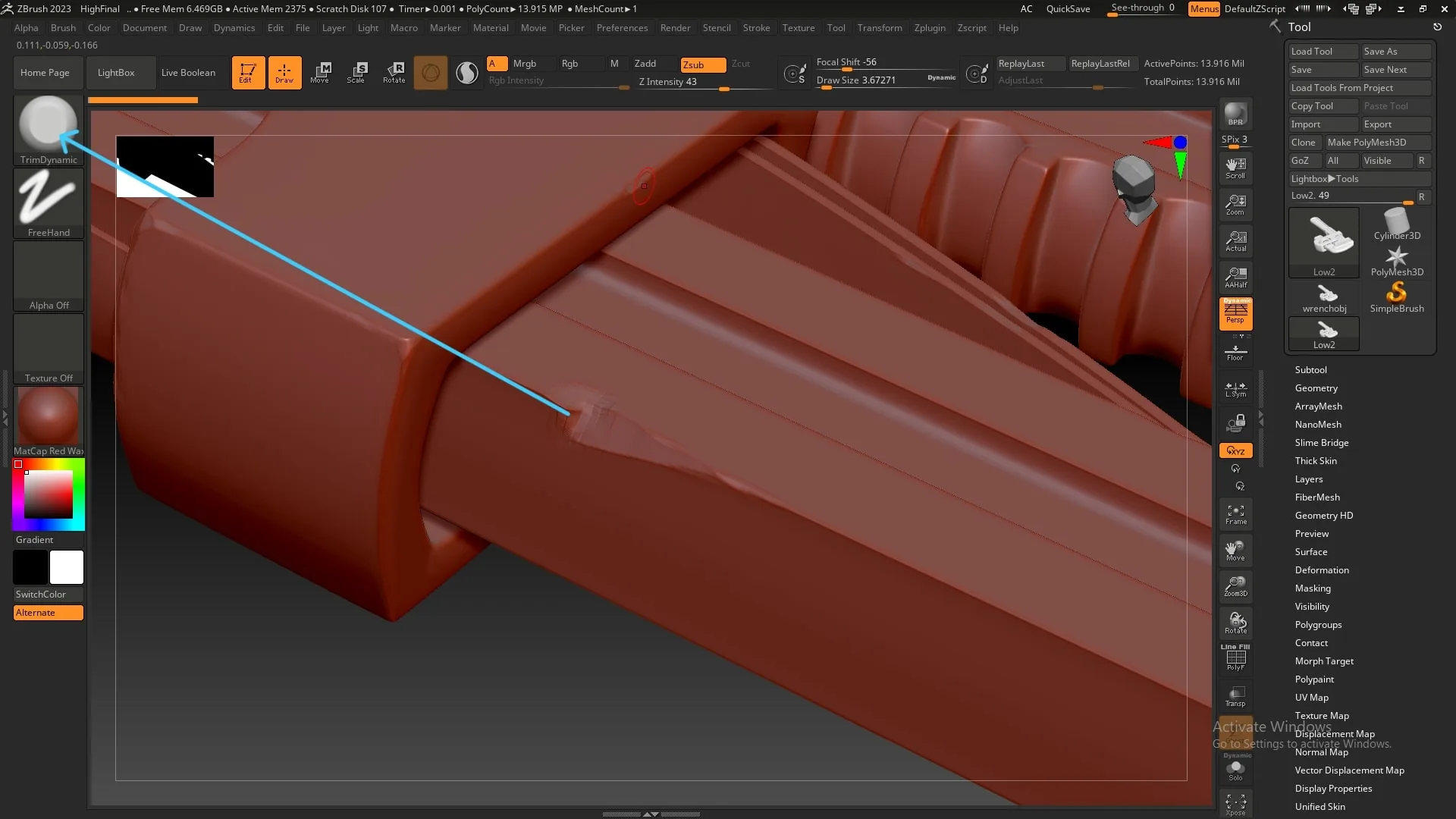Screen dimensions: 1456x819
Task: Open the MatCap Red Wax material picker
Action: [x=49, y=422]
